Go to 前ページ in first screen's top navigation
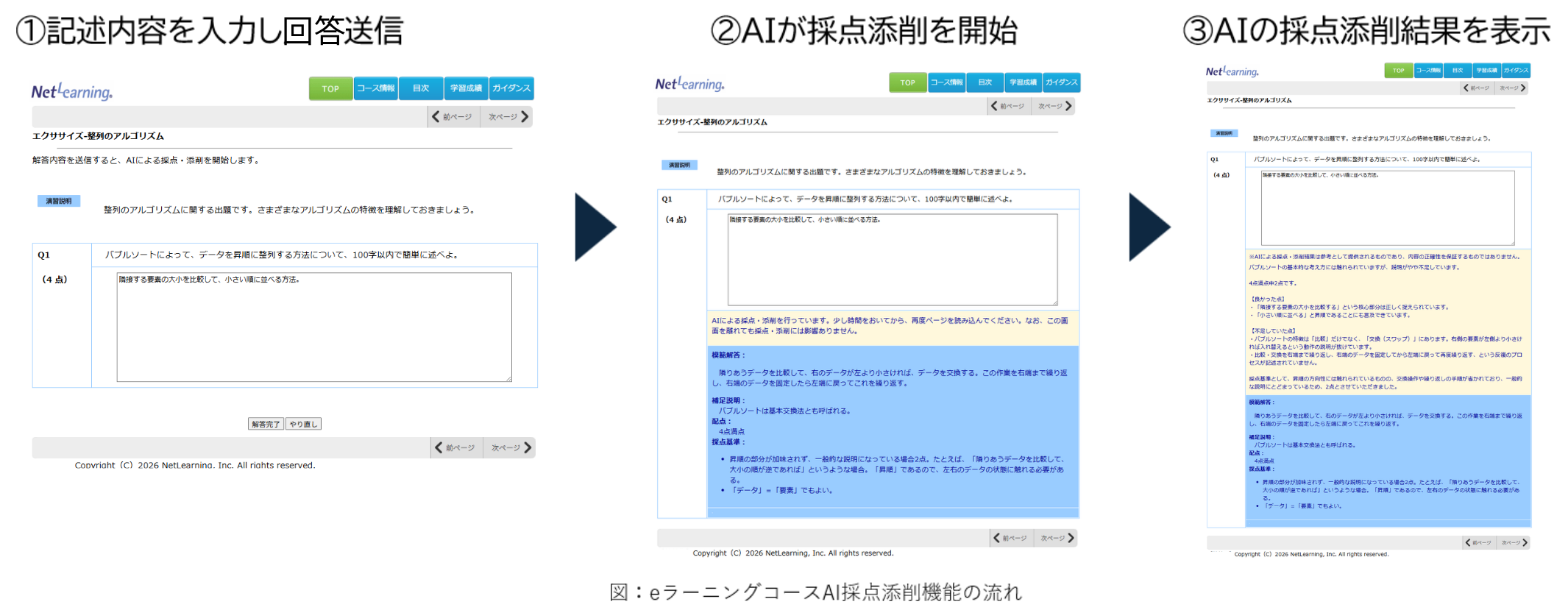The height and width of the screenshot is (610, 1568). [x=453, y=116]
